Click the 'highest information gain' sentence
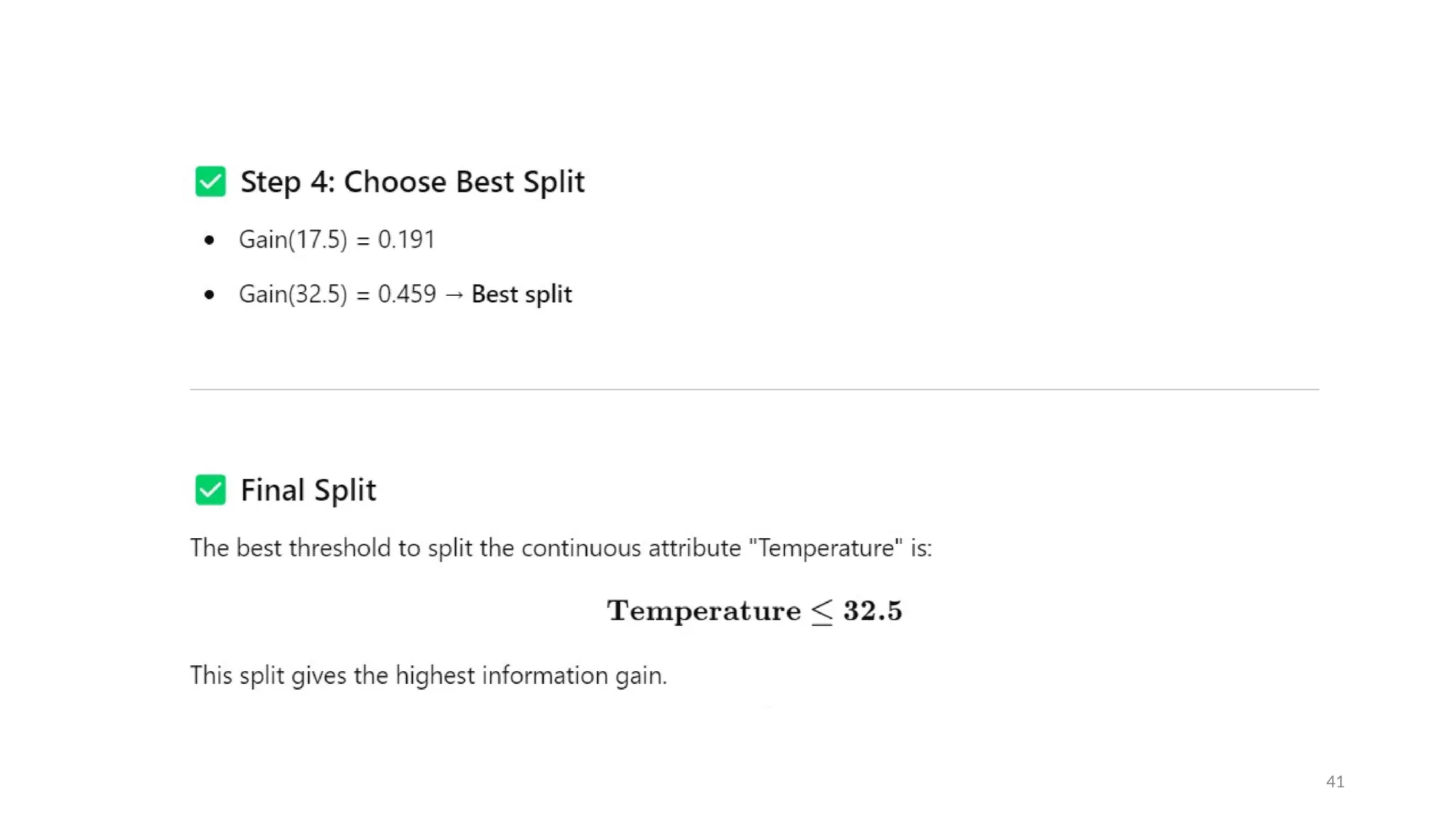Screen dimensions: 1456x819 tap(428, 675)
